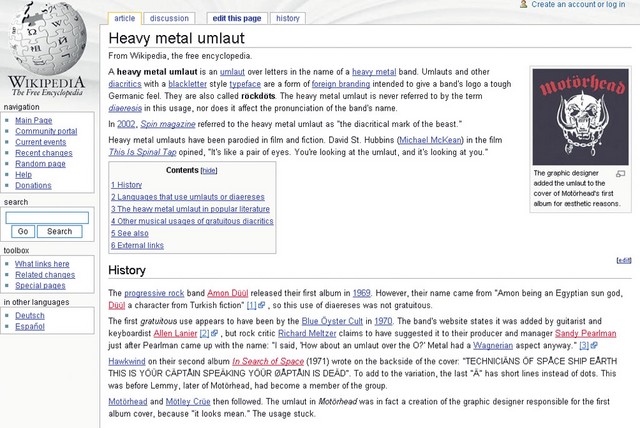Open the red Amon Düül link
This screenshot has height=428, width=640.
point(227,293)
